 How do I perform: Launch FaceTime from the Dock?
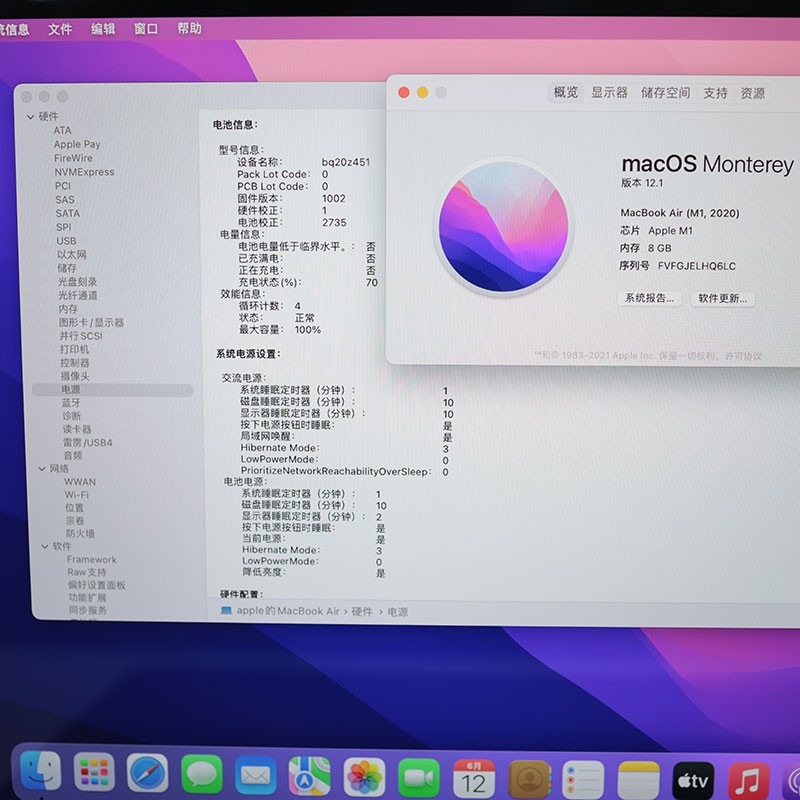pos(417,775)
